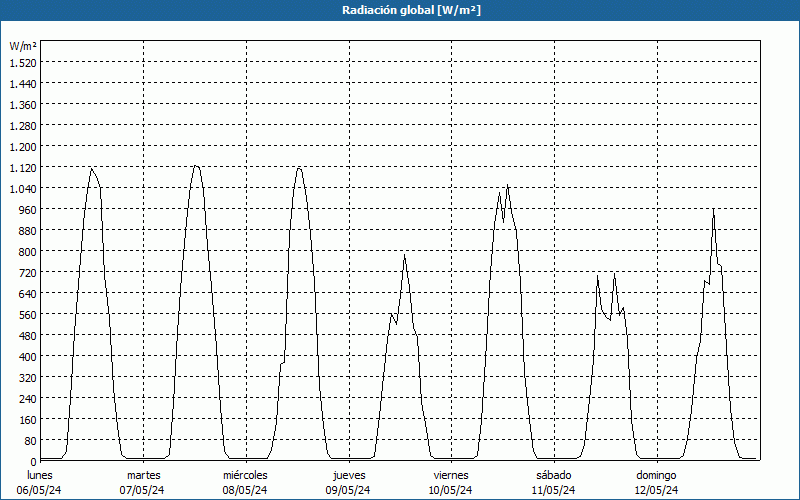Click the 09/05/24 date label
Screen dimensions: 800x500
point(348,490)
